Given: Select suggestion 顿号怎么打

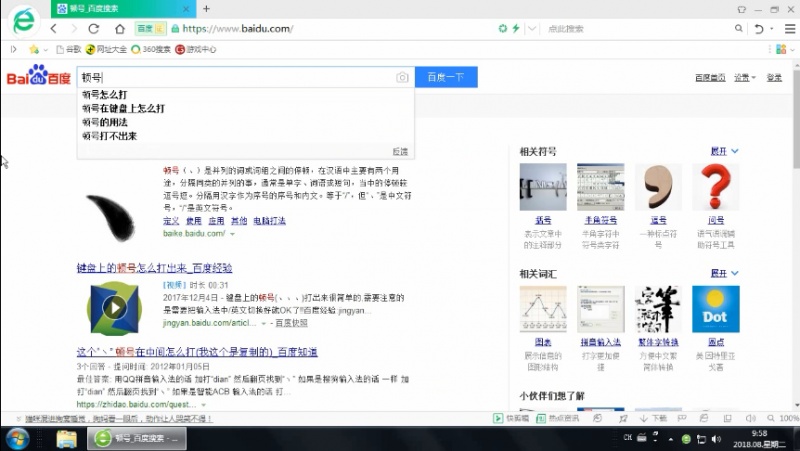Looking at the screenshot, I should coord(105,95).
